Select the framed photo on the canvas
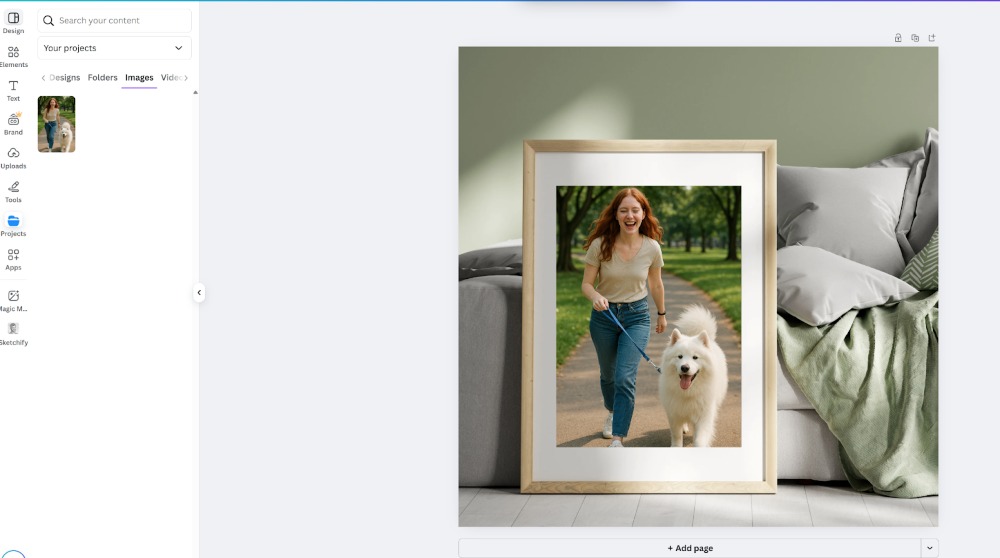The image size is (1000, 558). [x=649, y=316]
